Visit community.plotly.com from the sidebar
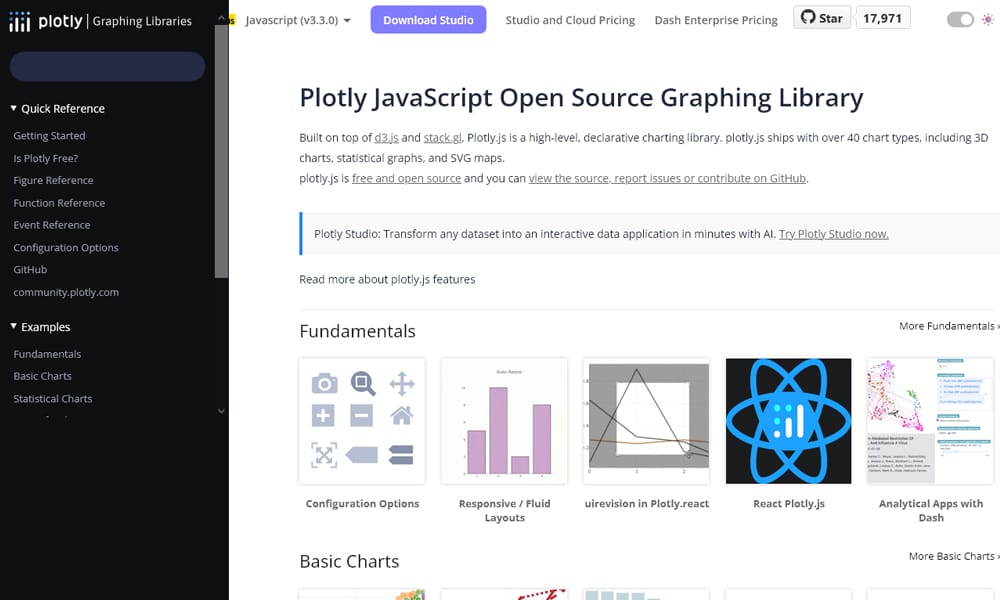The width and height of the screenshot is (1000, 600). point(65,291)
